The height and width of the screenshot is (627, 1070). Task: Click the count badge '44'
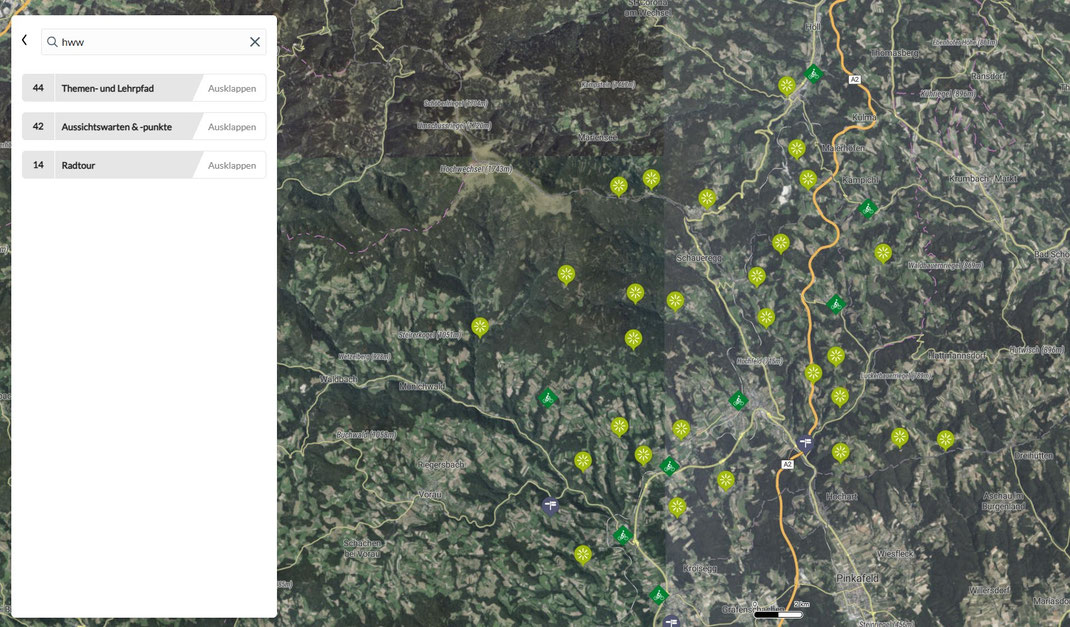[38, 88]
